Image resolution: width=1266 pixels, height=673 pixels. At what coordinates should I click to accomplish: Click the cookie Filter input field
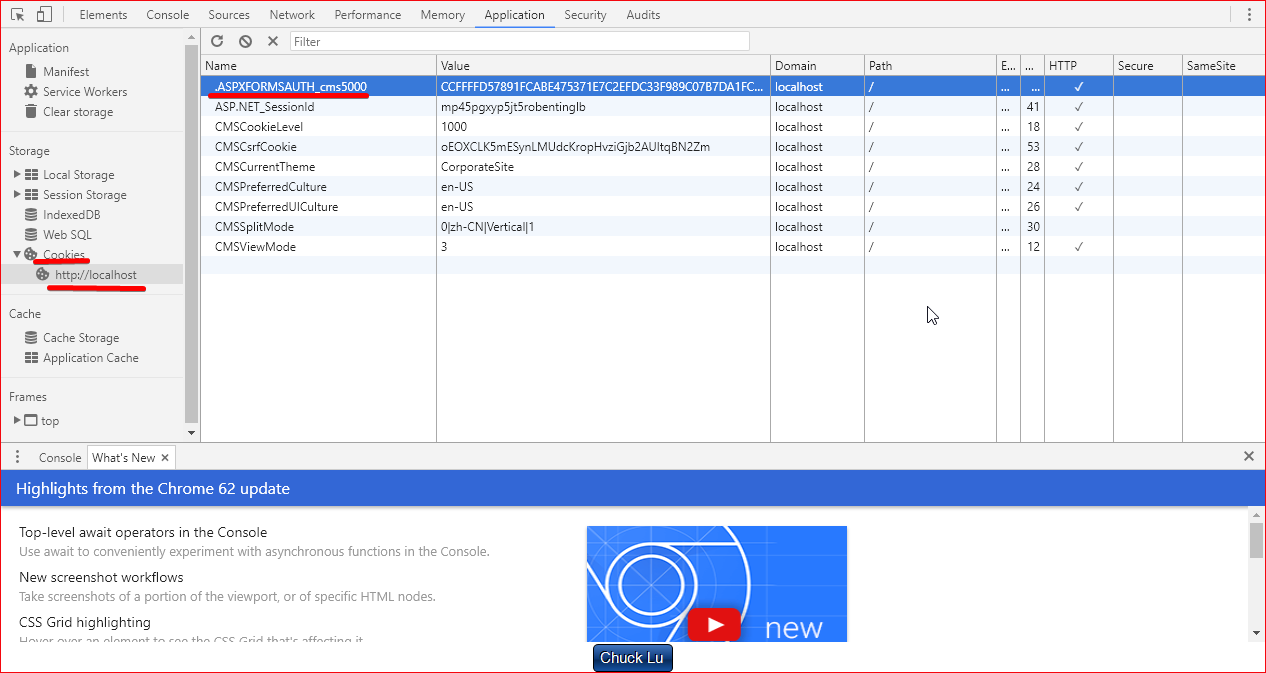(x=520, y=41)
